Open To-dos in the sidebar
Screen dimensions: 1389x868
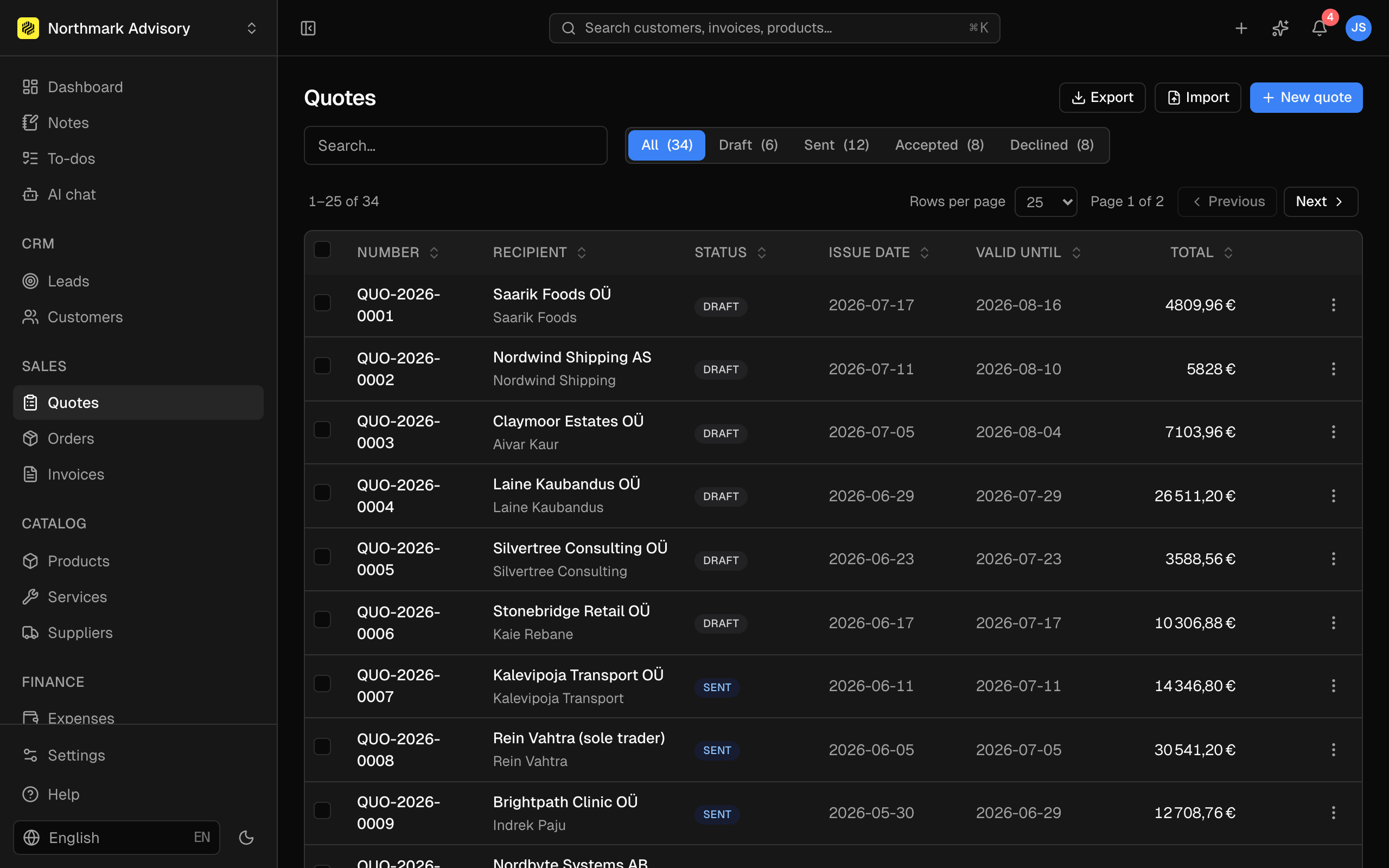click(x=138, y=158)
